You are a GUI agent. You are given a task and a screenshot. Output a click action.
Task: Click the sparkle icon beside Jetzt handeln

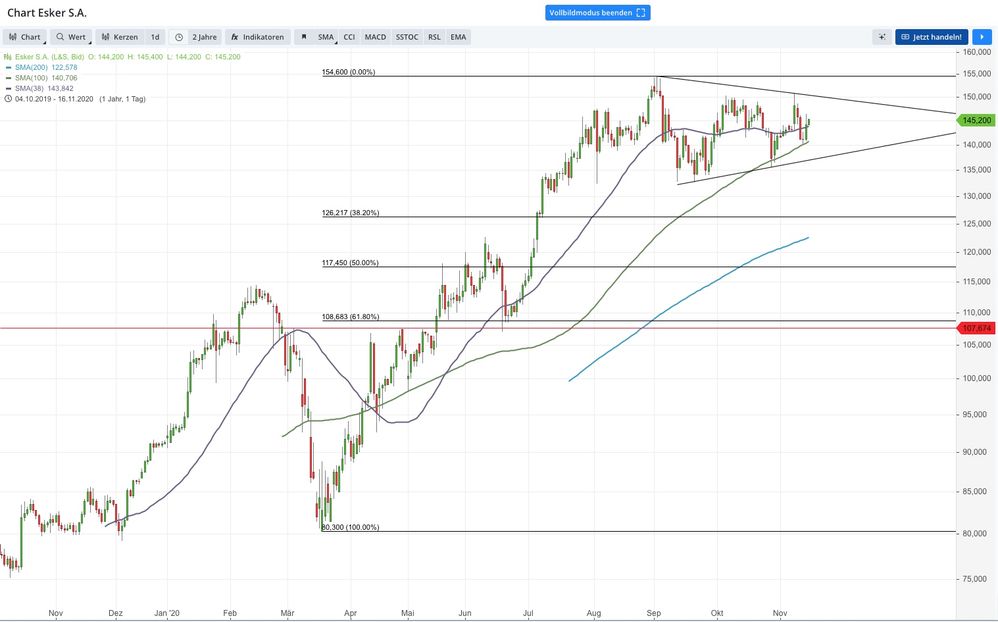pos(881,37)
